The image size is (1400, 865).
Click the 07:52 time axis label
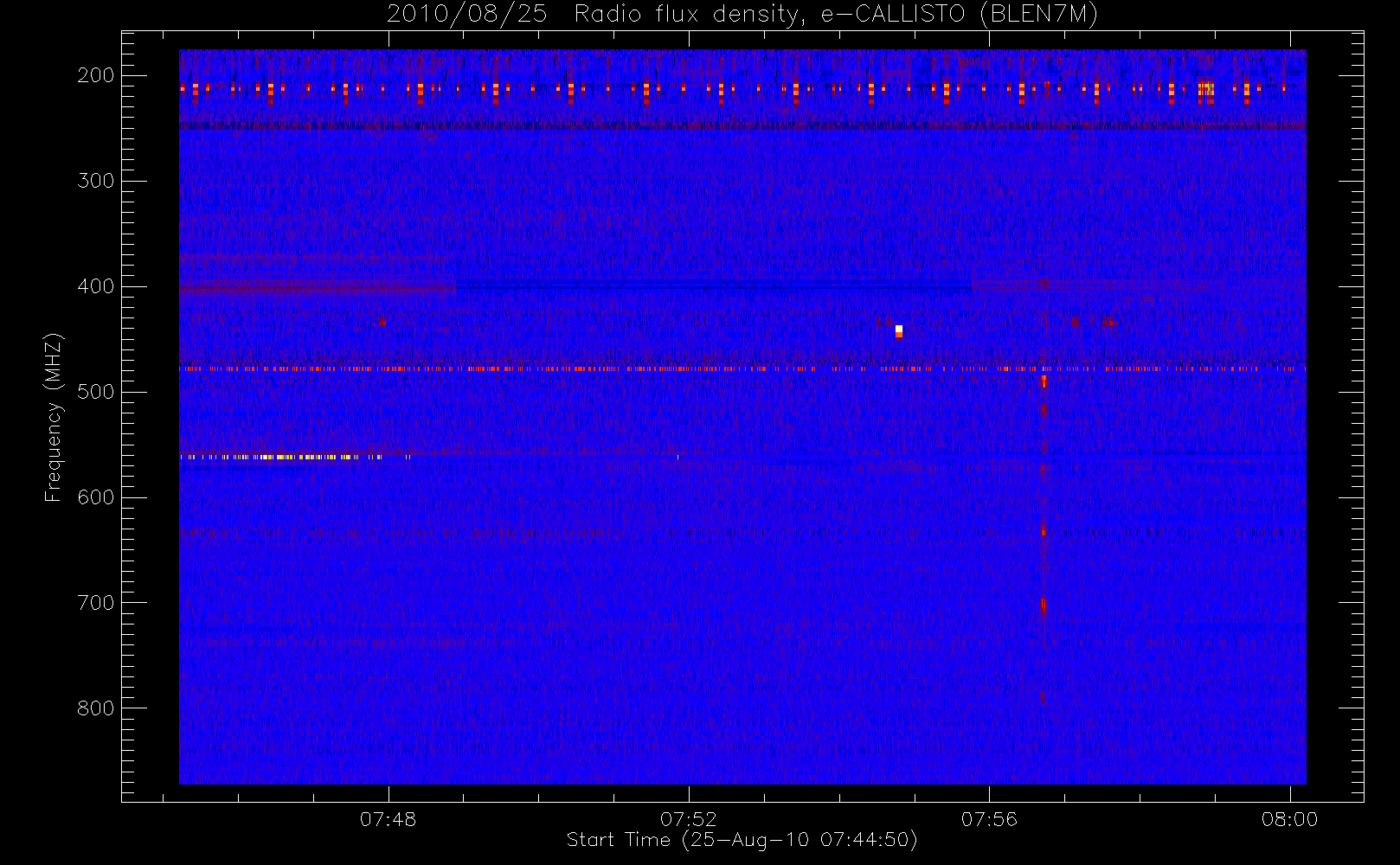tap(689, 819)
